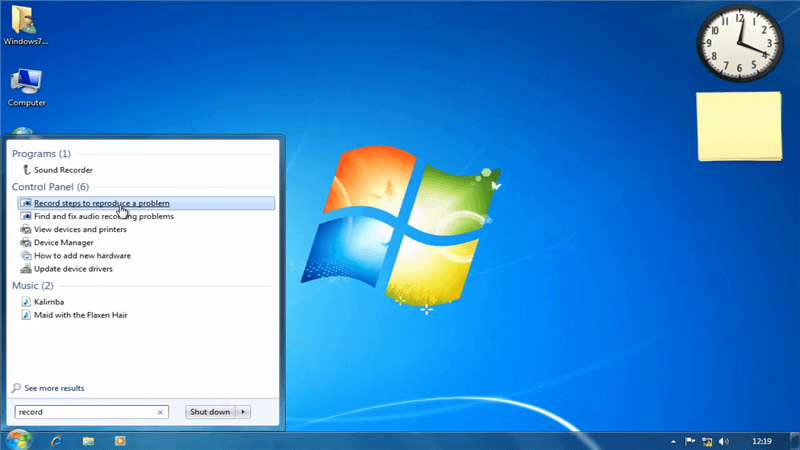Select Record steps to reproduce a problem
Image resolution: width=800 pixels, height=450 pixels.
[101, 203]
